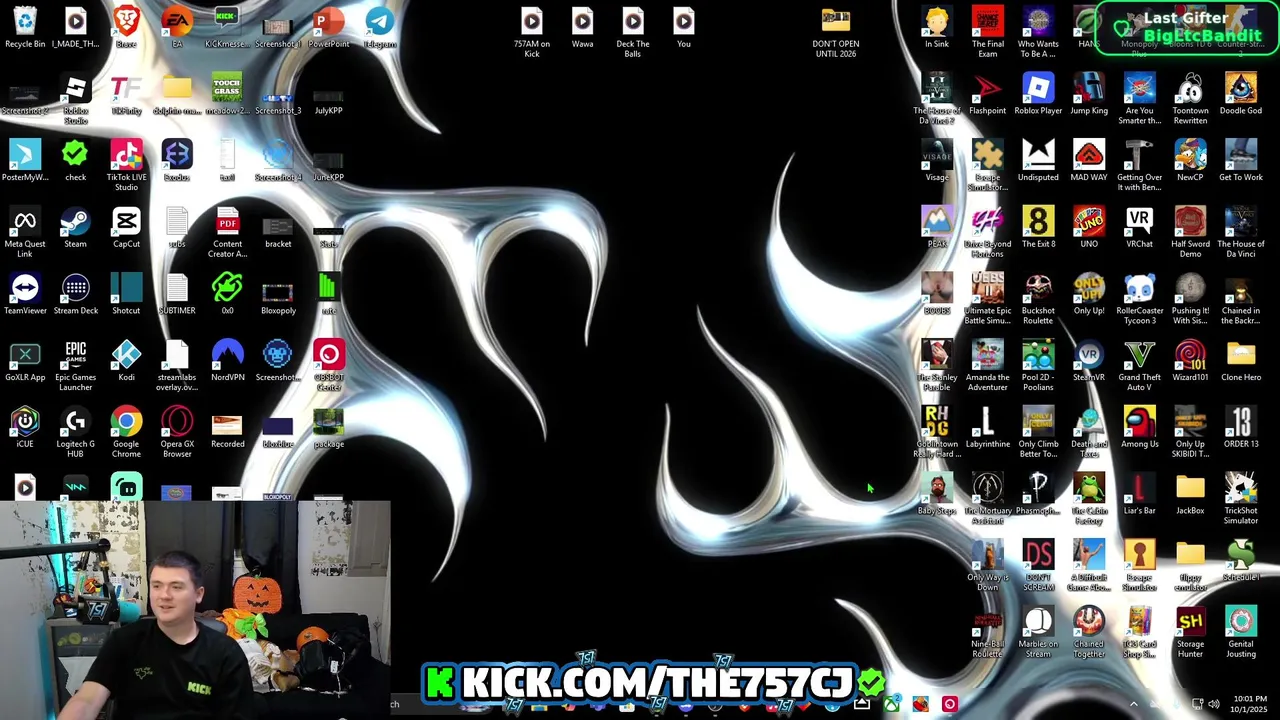Open the SteamVR shortcut

1089,361
